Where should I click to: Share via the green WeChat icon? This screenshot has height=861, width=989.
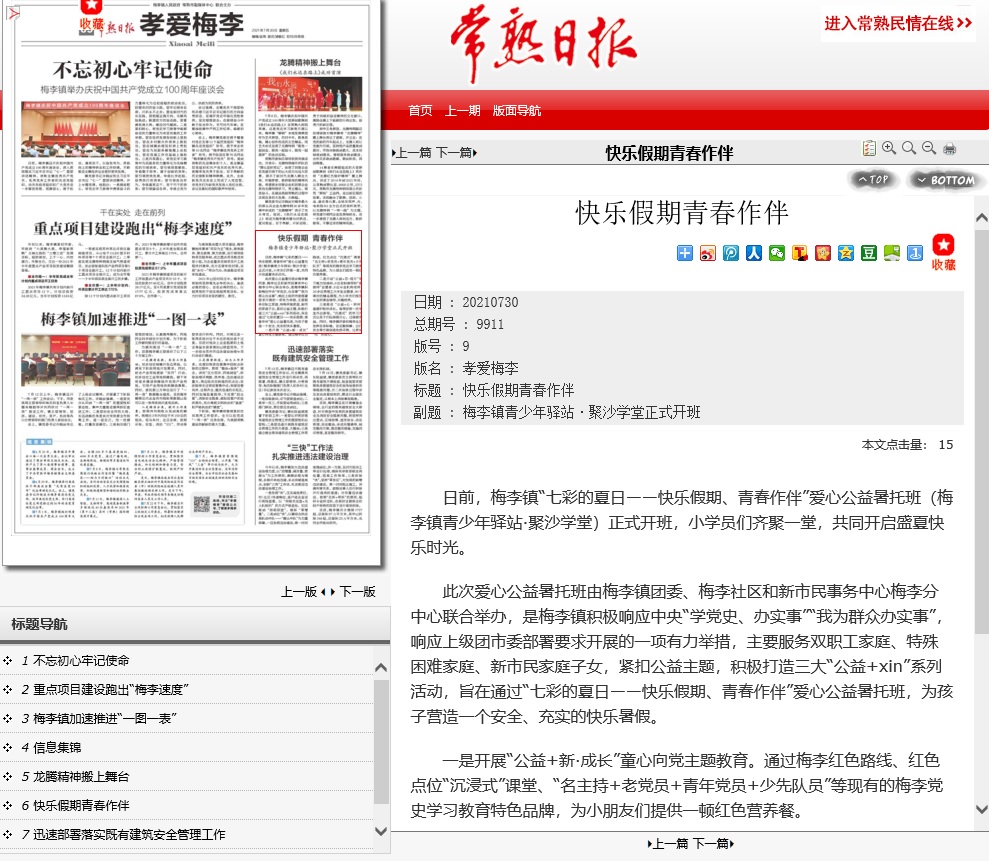pyautogui.click(x=776, y=253)
